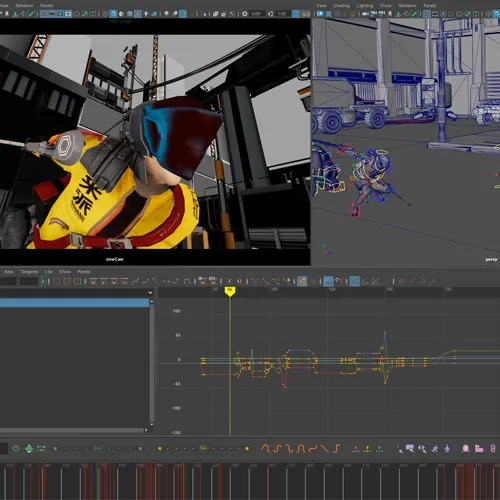The image size is (500, 500).
Task: Click the orange arch-shaped tangent icon
Action: [x=301, y=449]
